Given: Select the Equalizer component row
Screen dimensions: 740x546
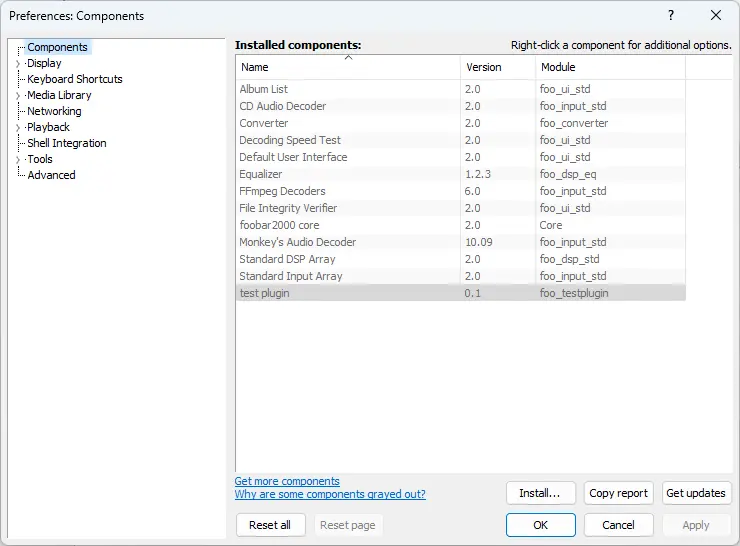Looking at the screenshot, I should click(x=461, y=174).
